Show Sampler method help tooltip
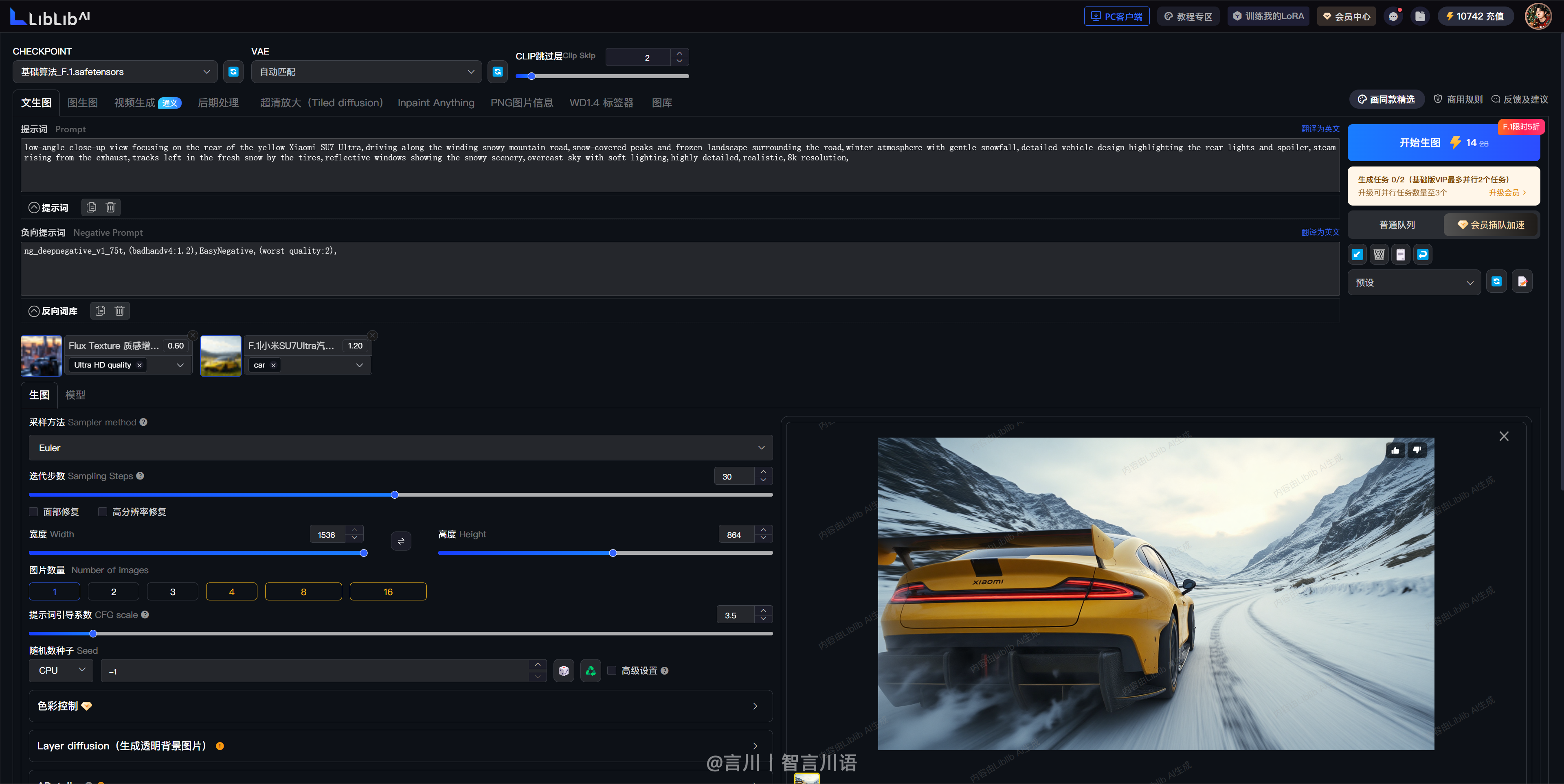The width and height of the screenshot is (1564, 784). tap(143, 423)
